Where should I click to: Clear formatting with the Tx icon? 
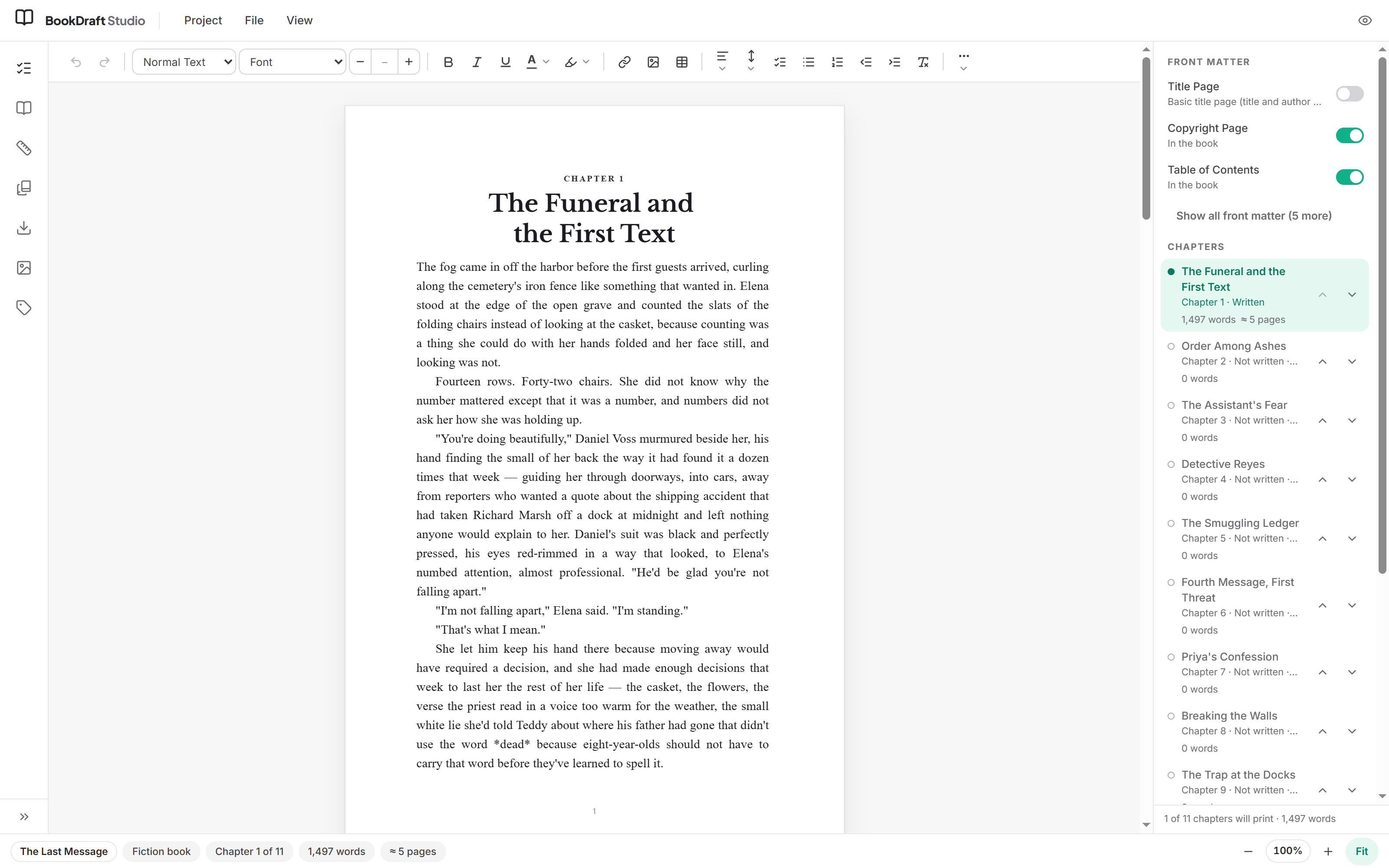tap(923, 62)
